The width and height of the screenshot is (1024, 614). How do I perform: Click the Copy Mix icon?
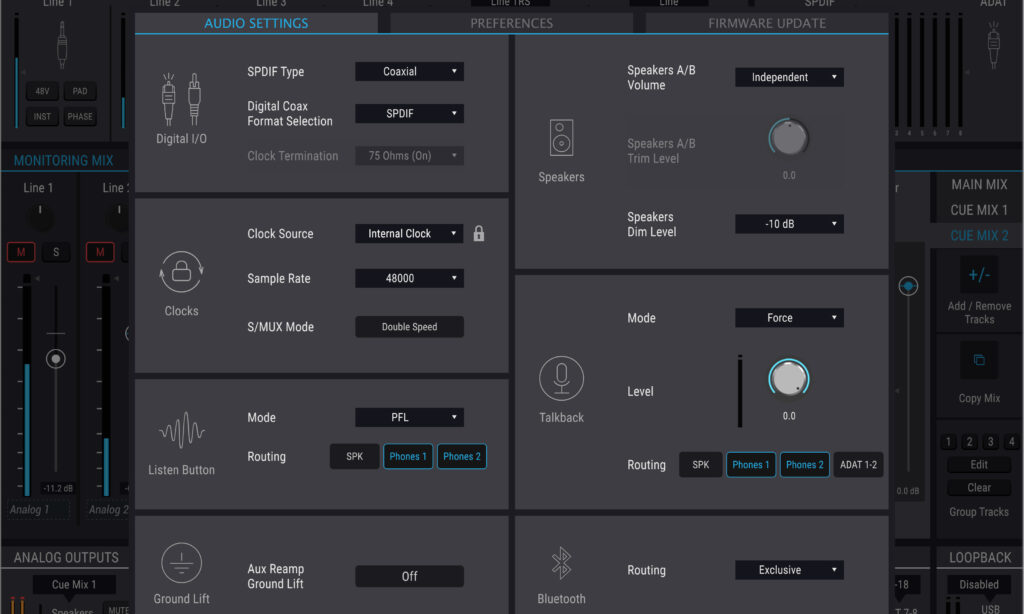tap(979, 360)
